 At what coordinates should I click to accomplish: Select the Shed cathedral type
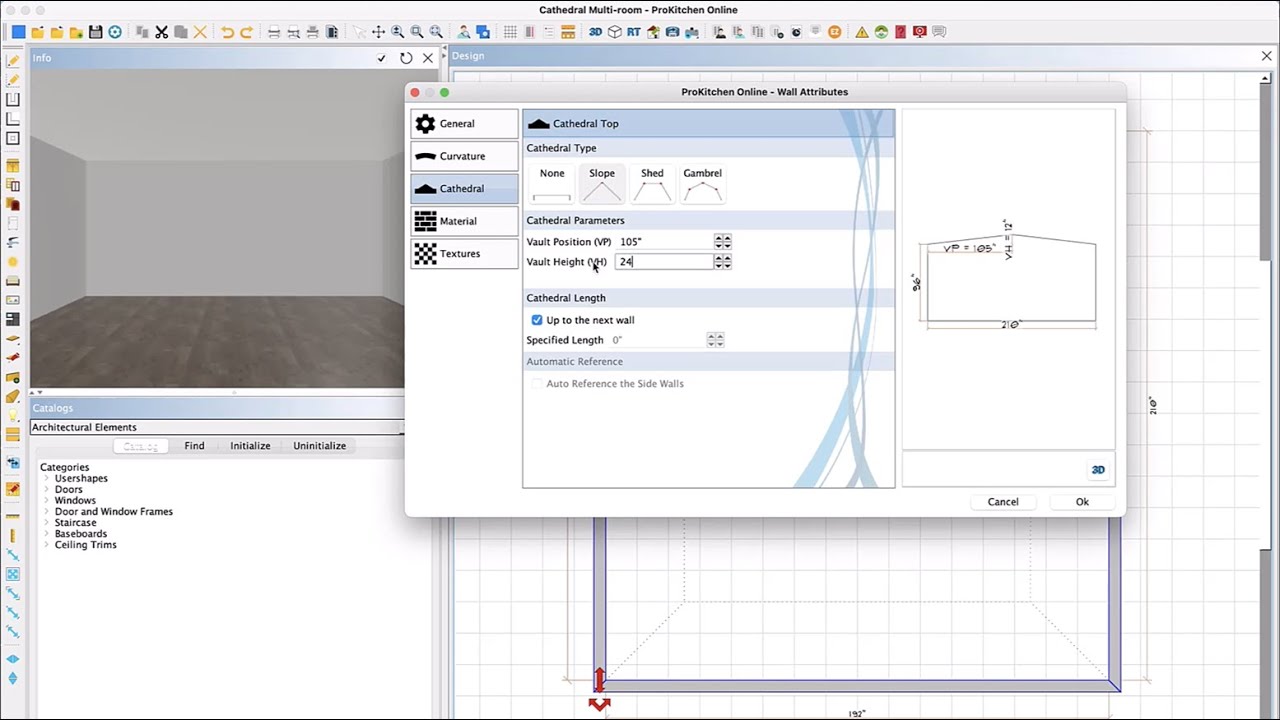pyautogui.click(x=652, y=185)
